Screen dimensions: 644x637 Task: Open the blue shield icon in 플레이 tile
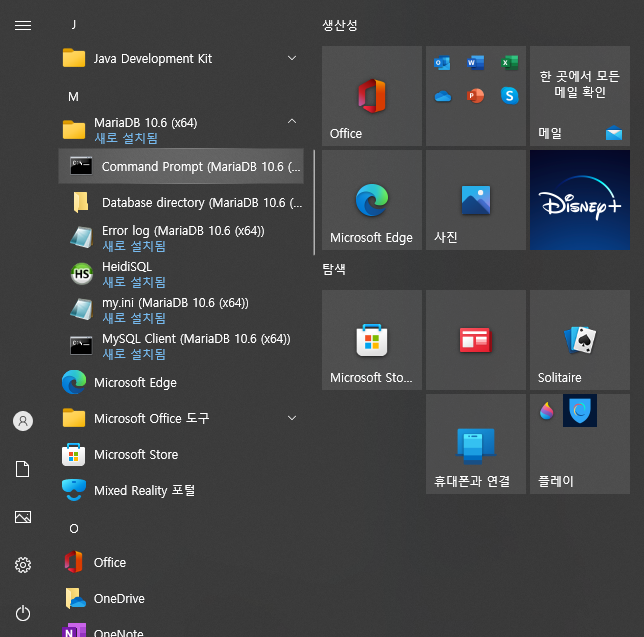point(580,411)
